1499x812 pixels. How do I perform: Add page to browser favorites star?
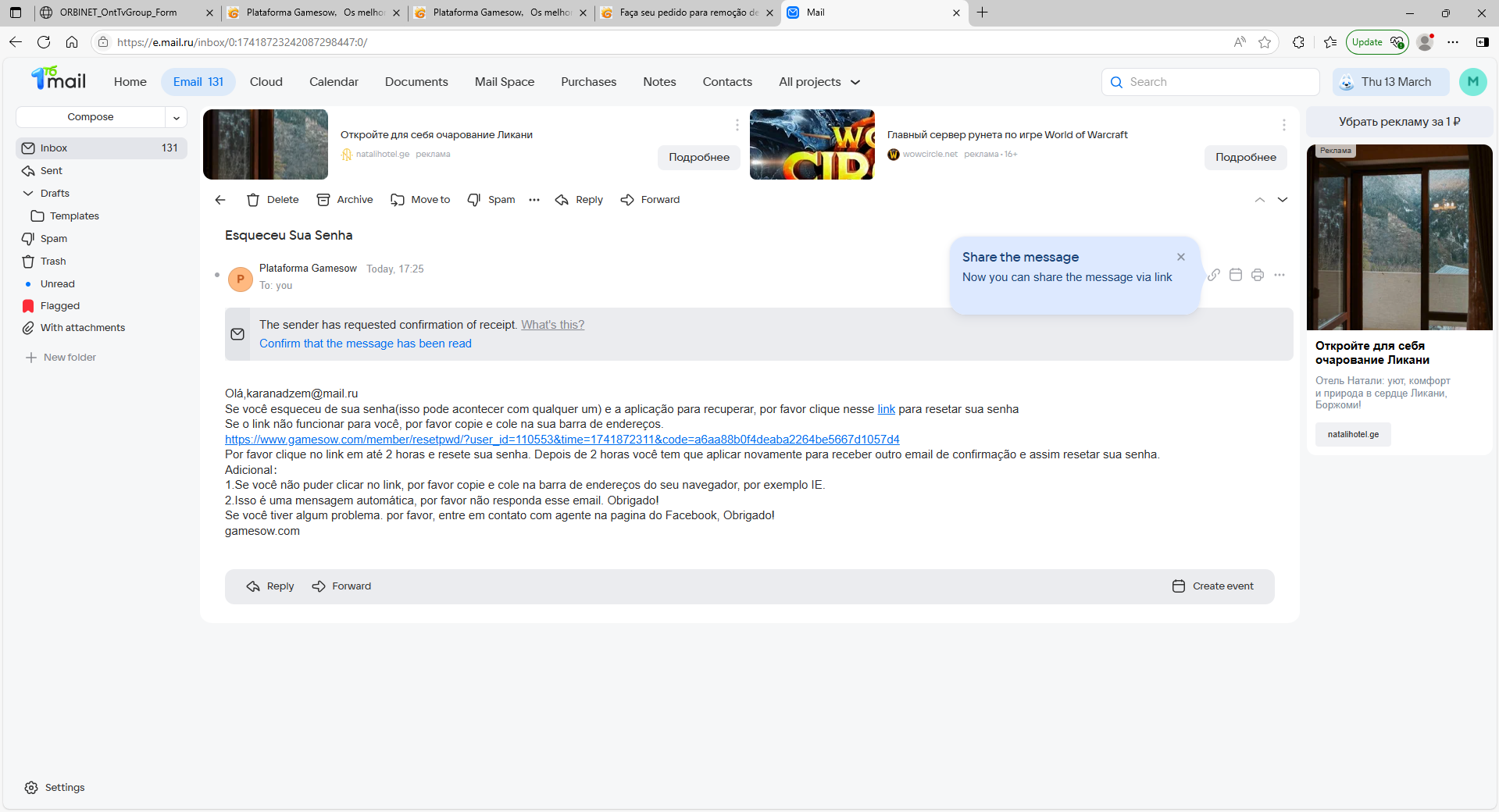coord(1265,42)
